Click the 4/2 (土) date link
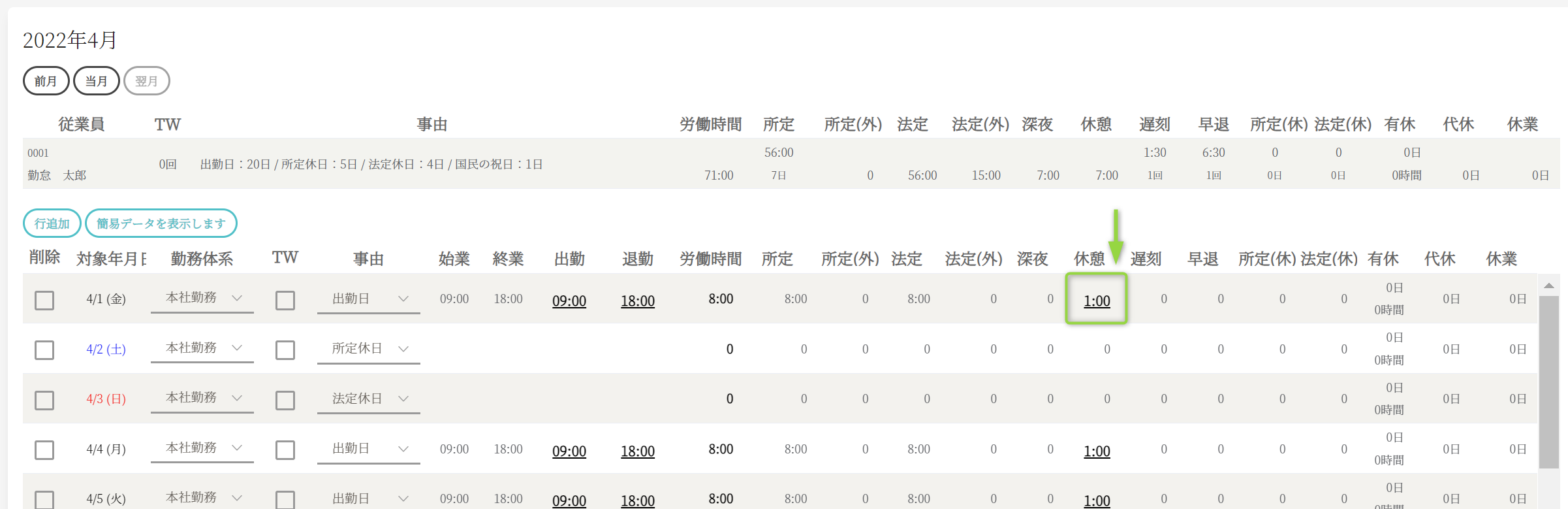 pos(106,350)
